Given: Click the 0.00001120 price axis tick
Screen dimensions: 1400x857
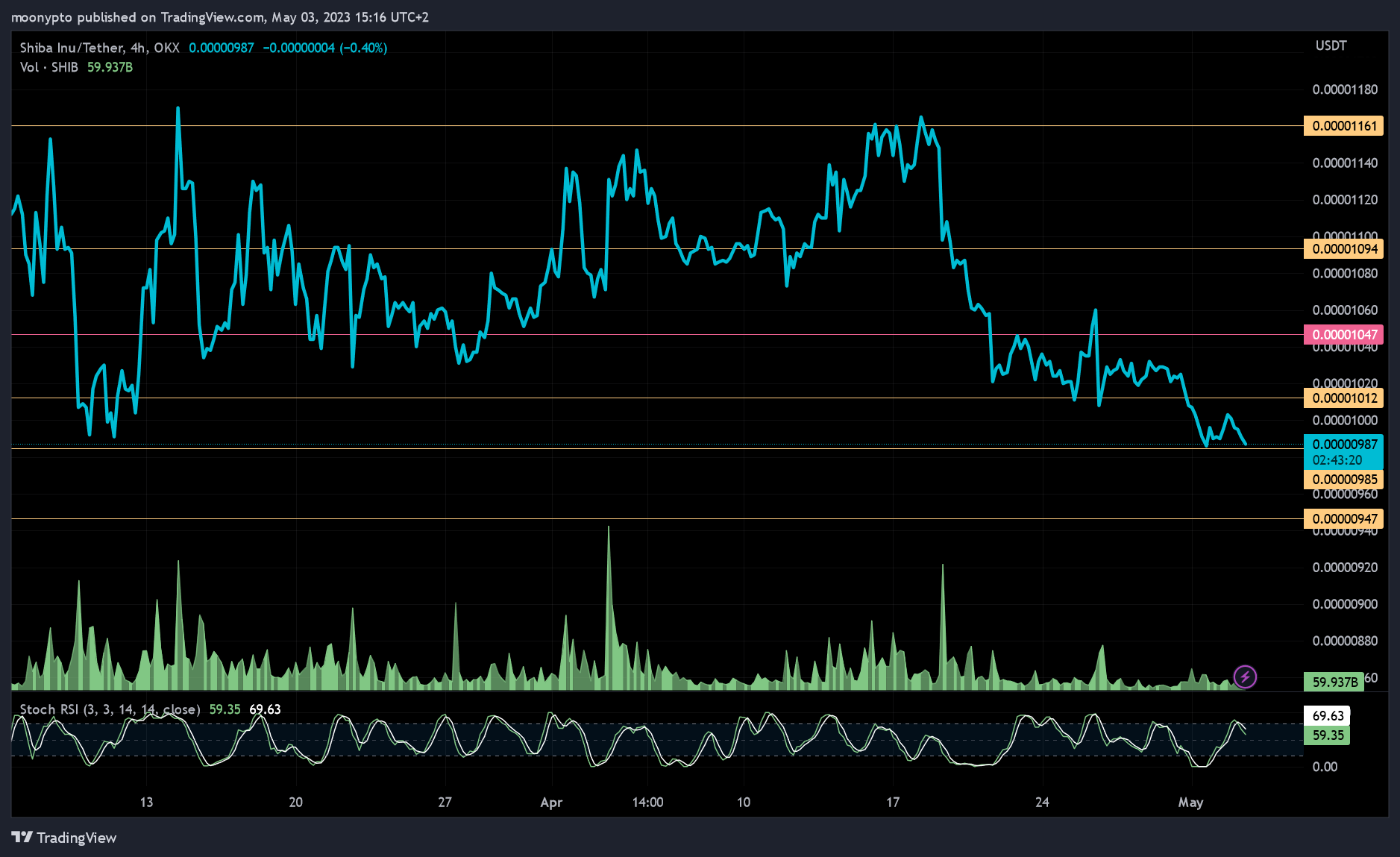Looking at the screenshot, I should pos(1345,200).
